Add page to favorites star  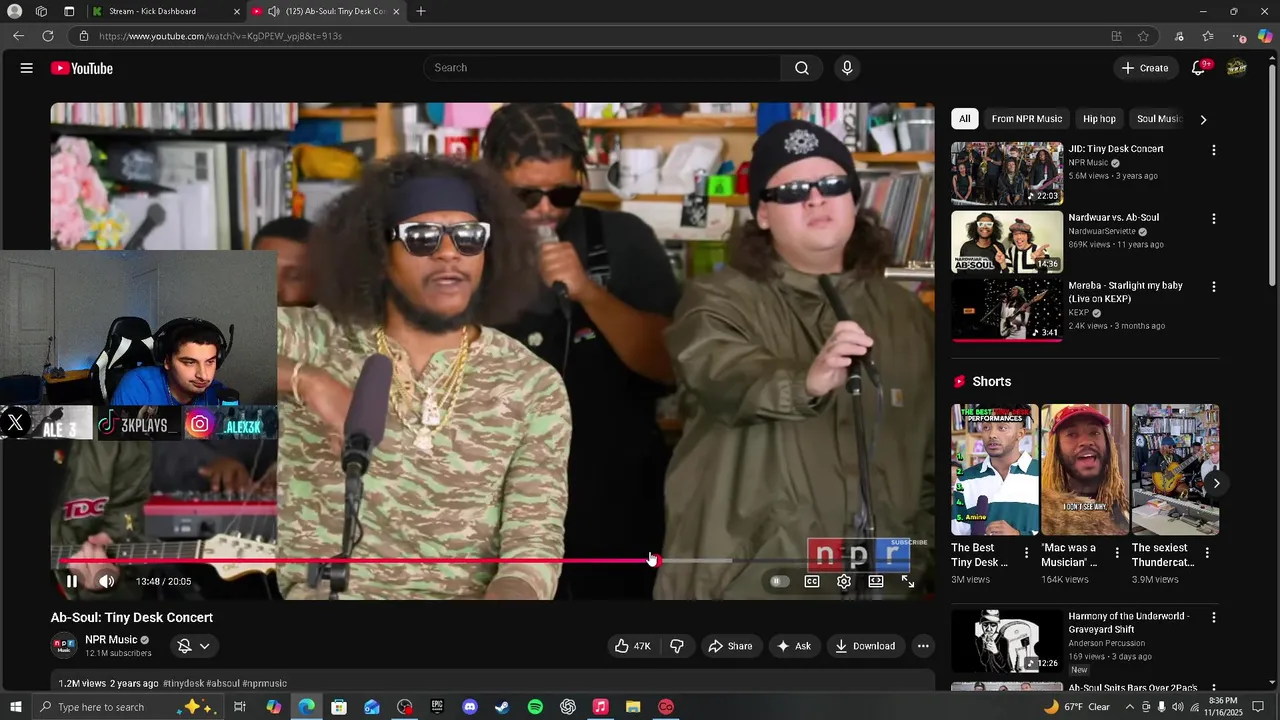tap(1143, 36)
